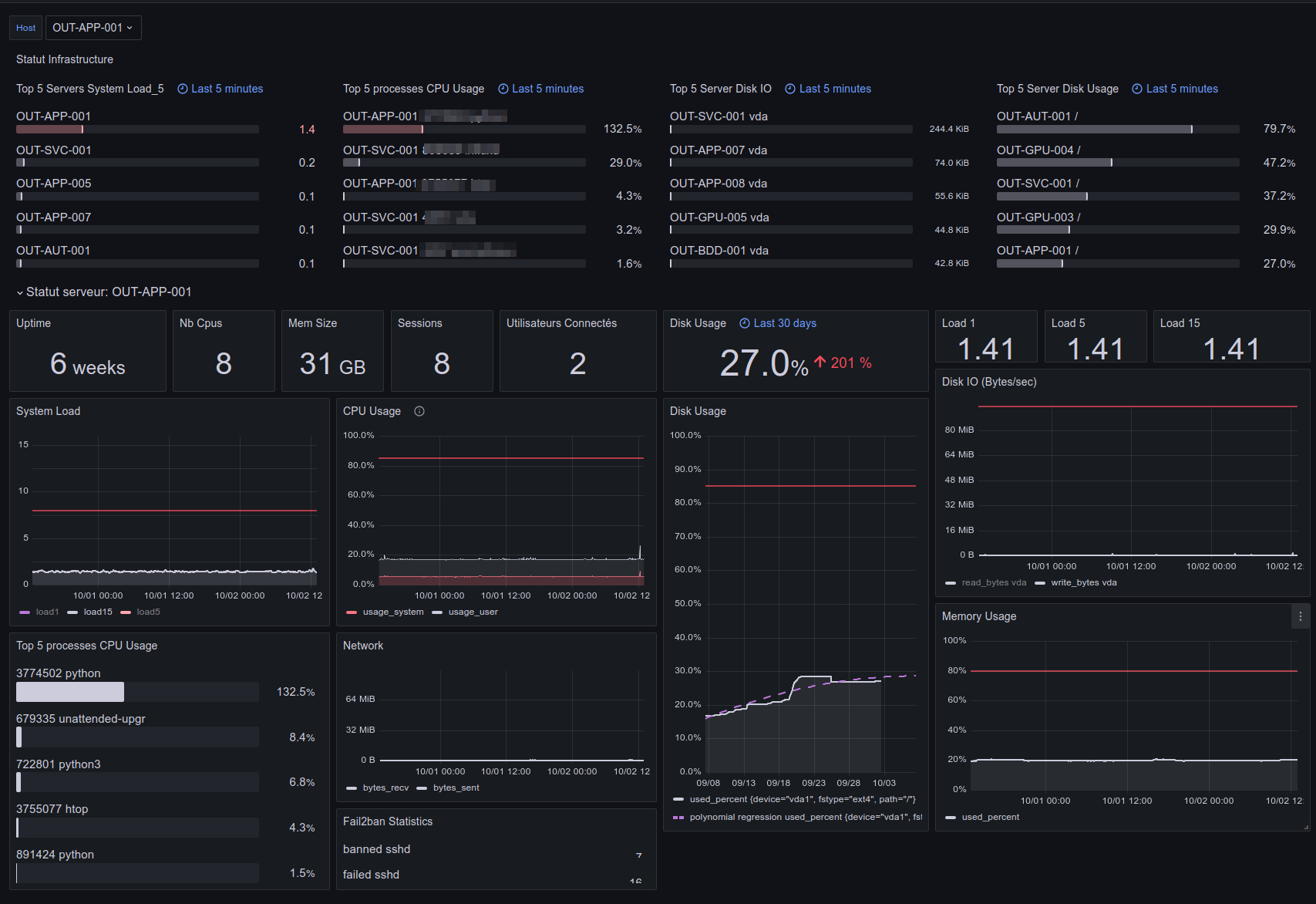
Task: Click the Host variable label
Action: click(x=26, y=28)
